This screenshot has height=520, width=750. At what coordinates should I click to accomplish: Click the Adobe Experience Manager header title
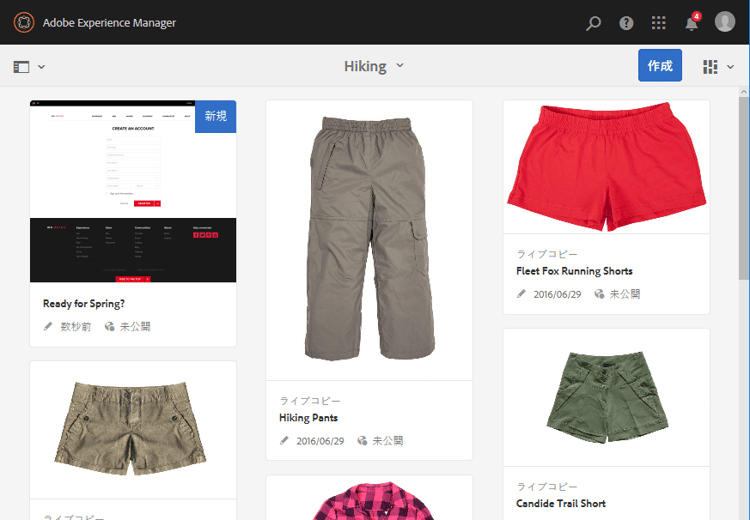click(x=109, y=23)
